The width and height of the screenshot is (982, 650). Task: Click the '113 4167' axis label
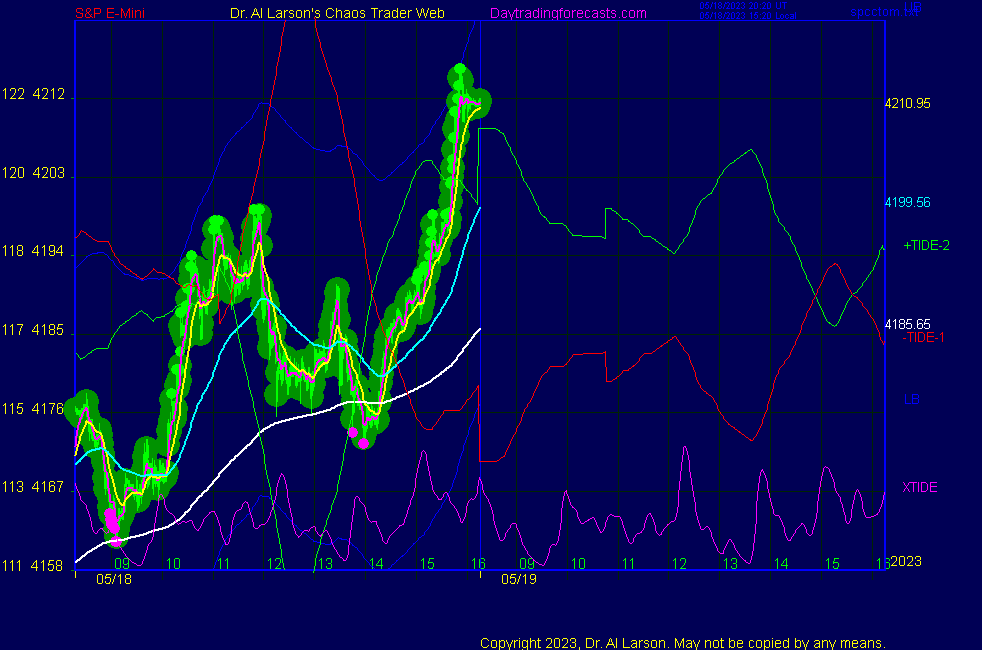(x=33, y=487)
